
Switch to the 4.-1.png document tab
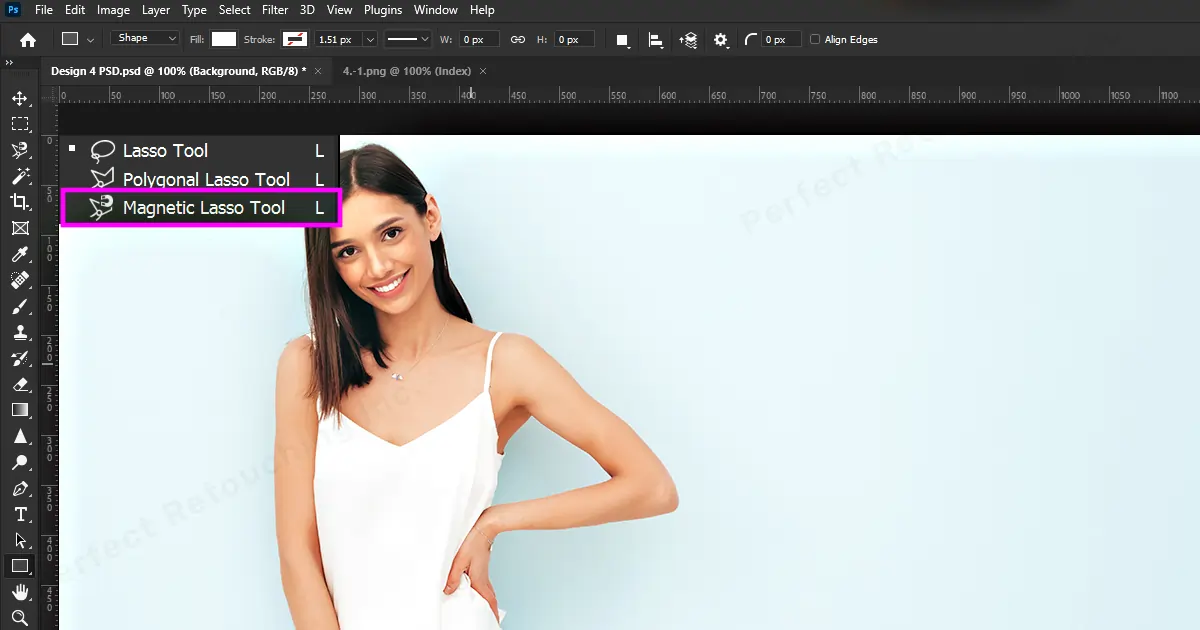point(407,71)
